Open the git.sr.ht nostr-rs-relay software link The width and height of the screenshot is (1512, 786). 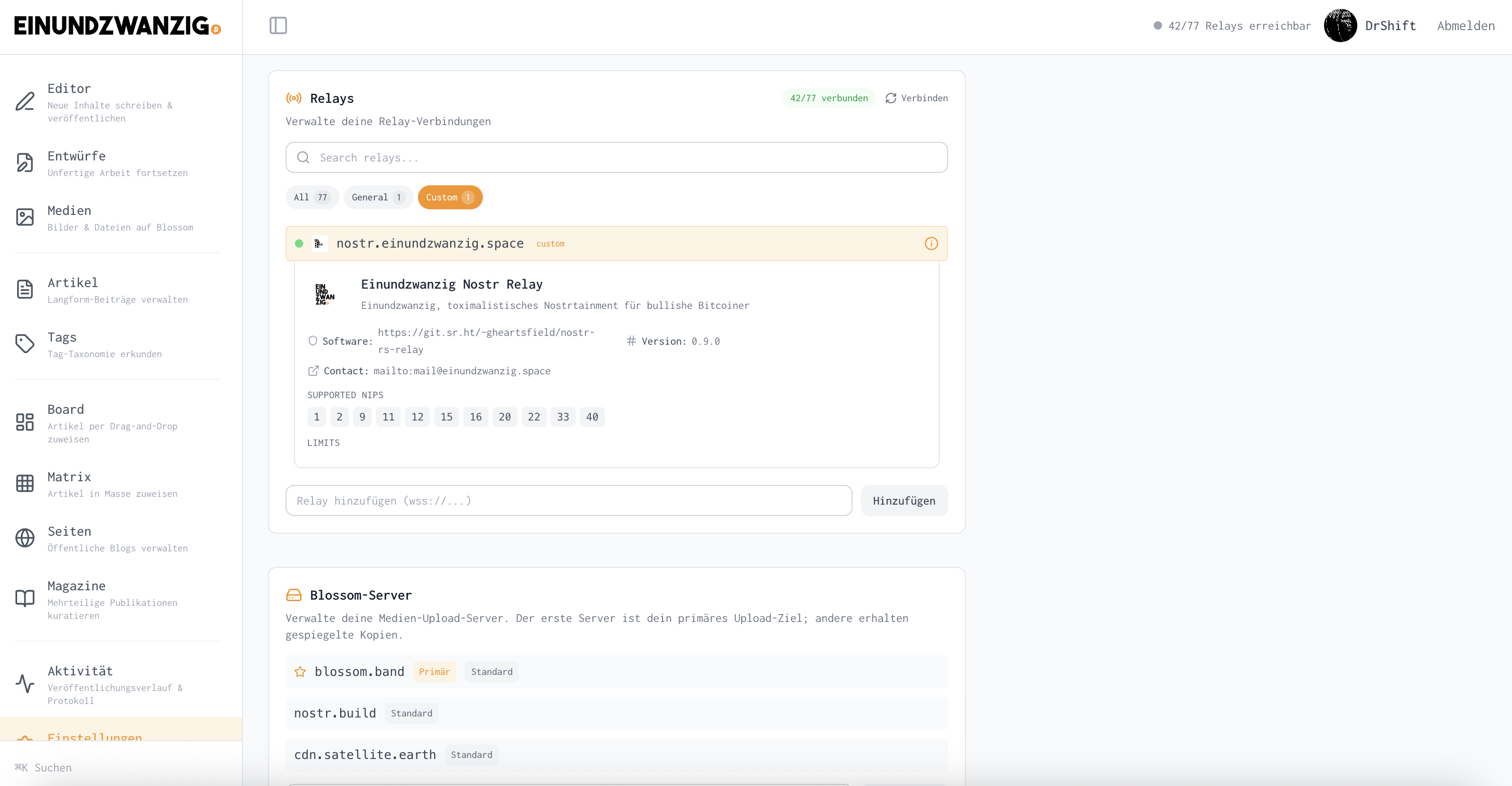486,341
